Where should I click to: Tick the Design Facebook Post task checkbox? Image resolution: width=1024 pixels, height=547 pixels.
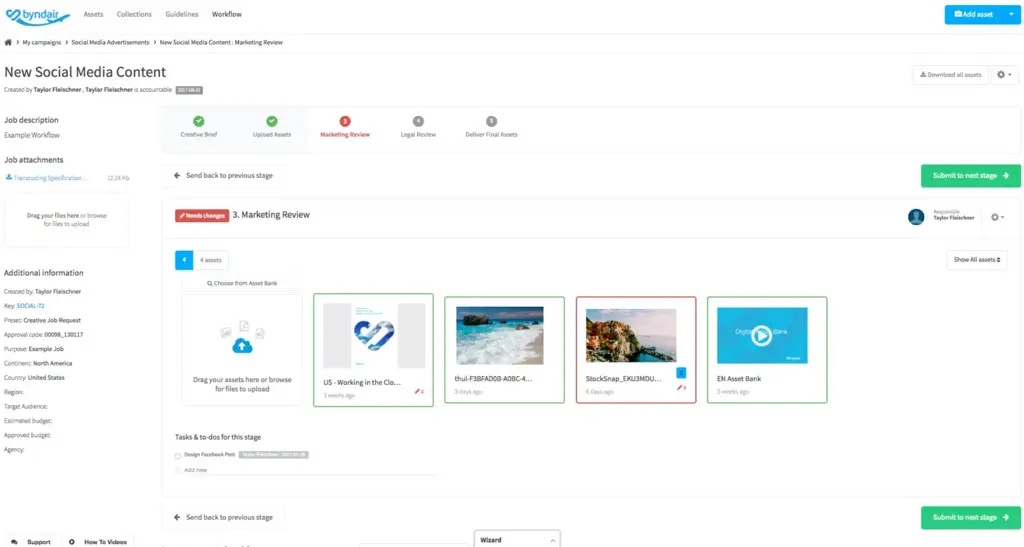[178, 456]
